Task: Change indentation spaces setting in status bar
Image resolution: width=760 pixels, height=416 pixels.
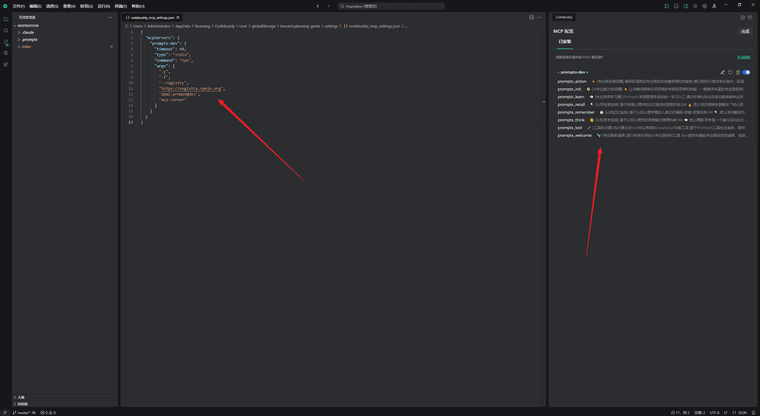Action: pyautogui.click(x=699, y=413)
